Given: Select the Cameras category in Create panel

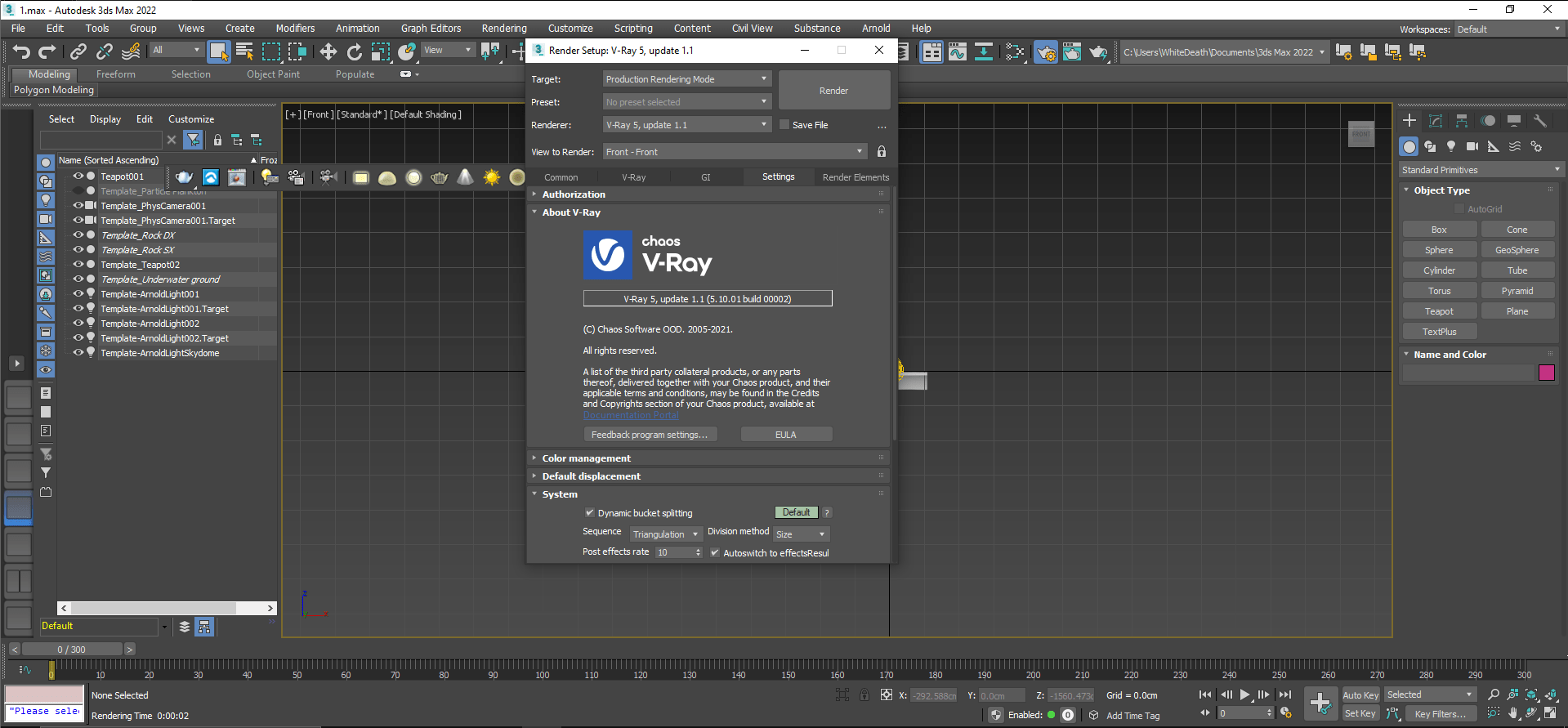Looking at the screenshot, I should click(1472, 146).
